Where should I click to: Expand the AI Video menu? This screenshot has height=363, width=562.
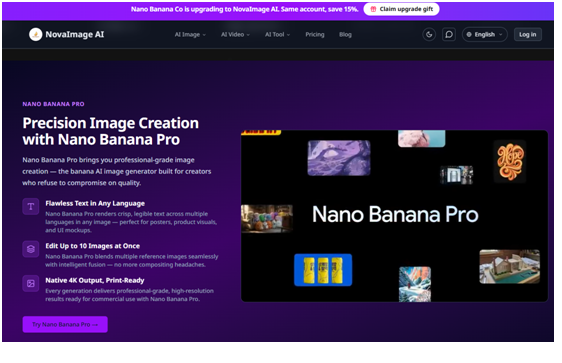(x=235, y=34)
